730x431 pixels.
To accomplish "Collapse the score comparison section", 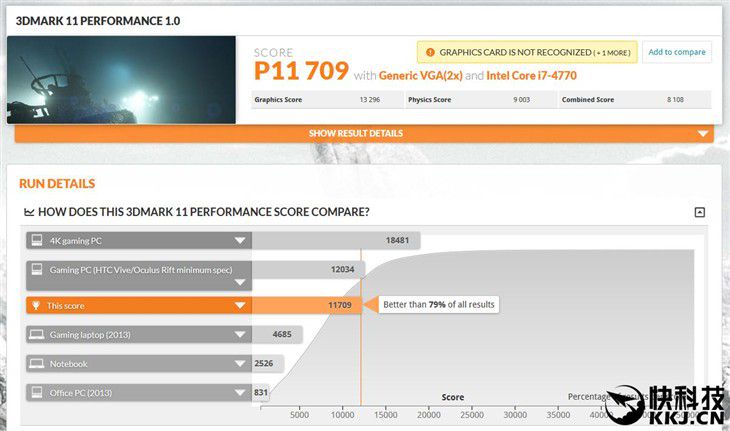I will click(x=699, y=212).
